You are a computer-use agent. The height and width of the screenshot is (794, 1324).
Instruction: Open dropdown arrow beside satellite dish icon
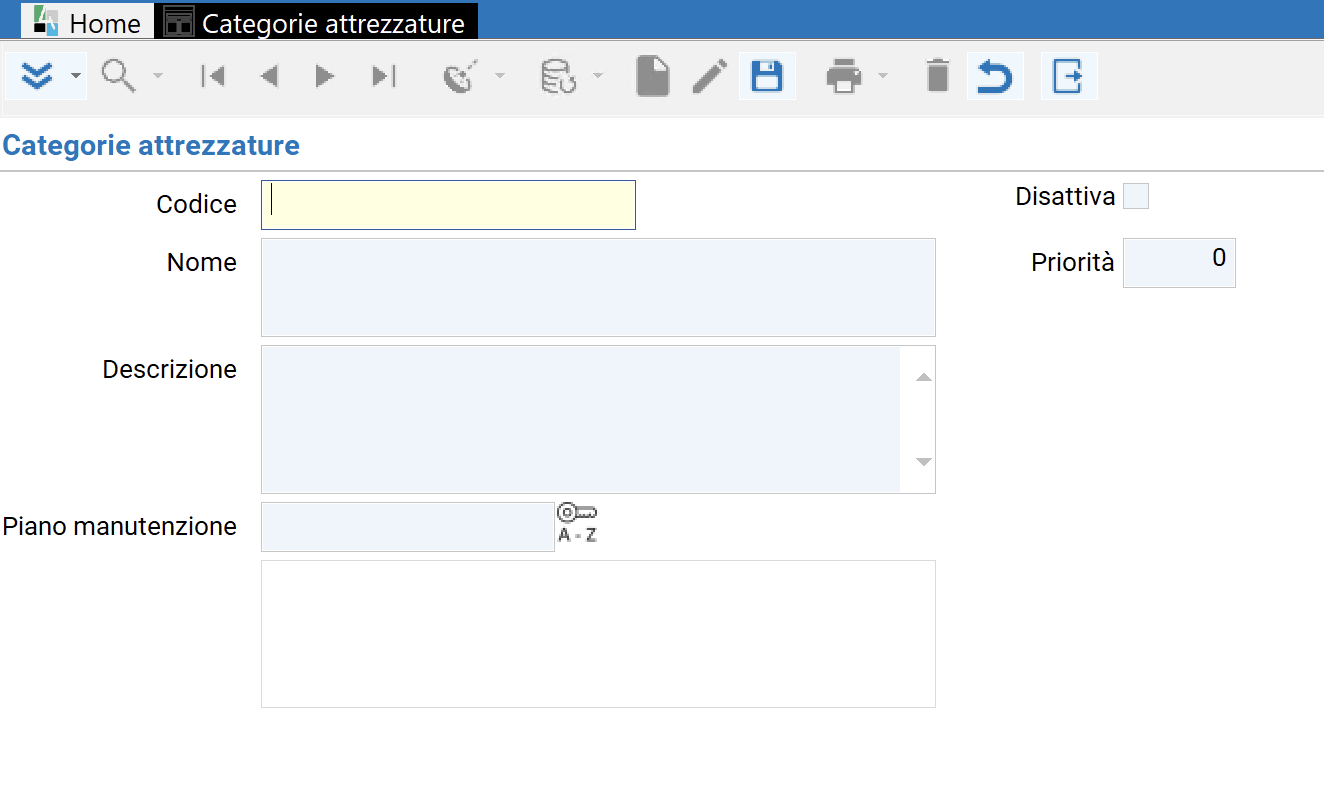pyautogui.click(x=500, y=77)
